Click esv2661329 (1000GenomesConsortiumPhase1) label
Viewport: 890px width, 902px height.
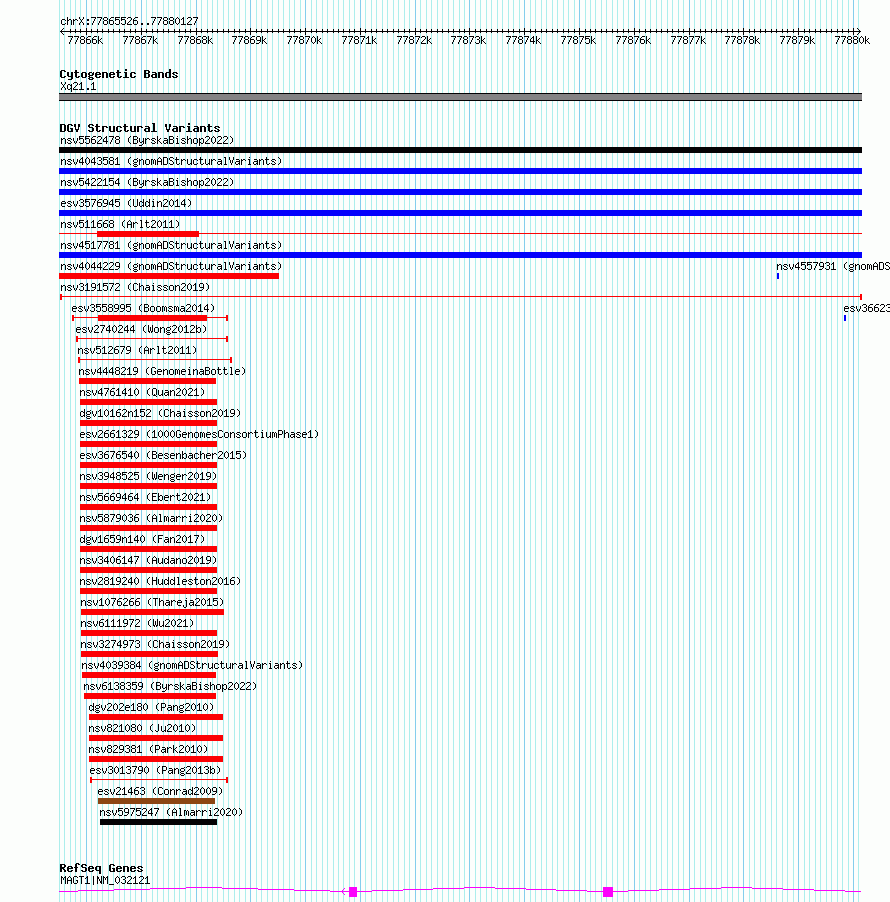pyautogui.click(x=199, y=434)
